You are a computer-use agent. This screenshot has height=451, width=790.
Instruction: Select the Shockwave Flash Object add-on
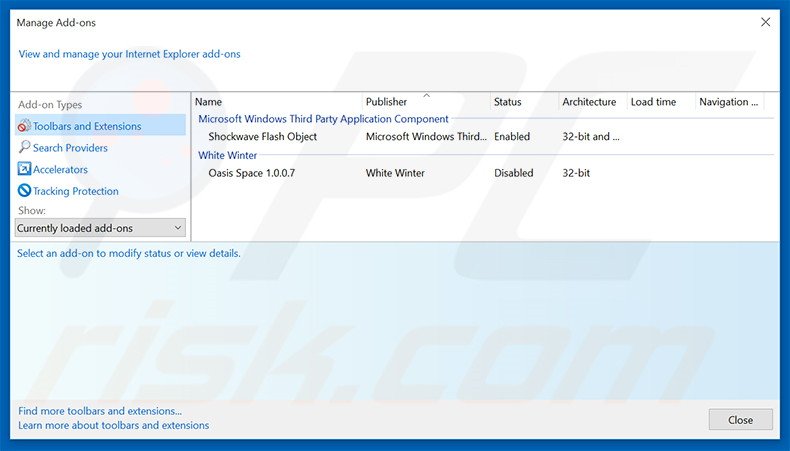point(262,137)
